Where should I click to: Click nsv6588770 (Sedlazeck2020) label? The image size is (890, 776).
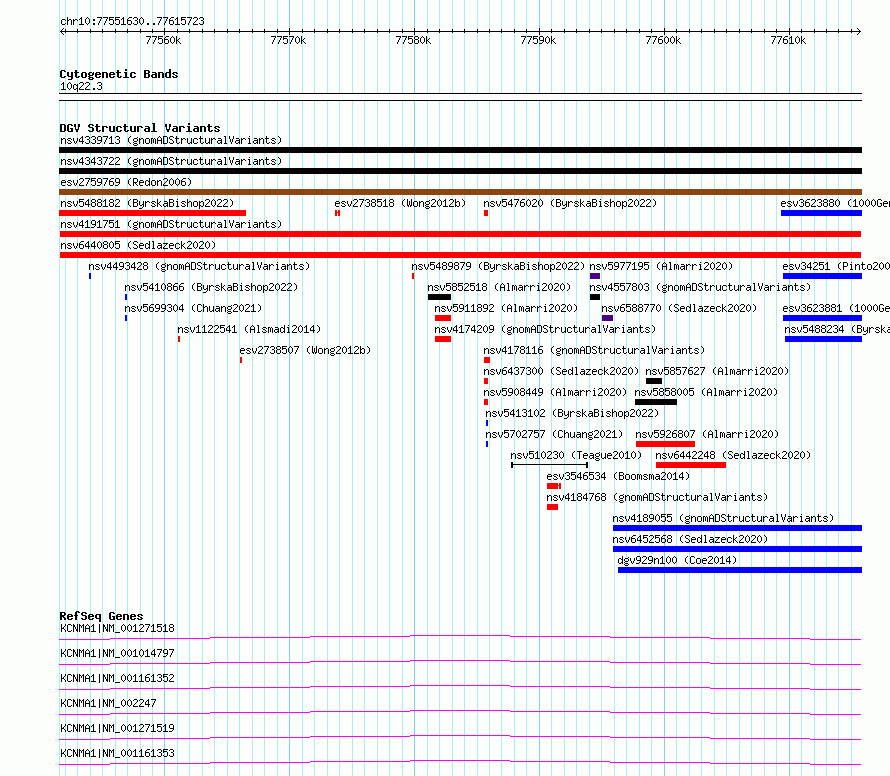pyautogui.click(x=679, y=308)
